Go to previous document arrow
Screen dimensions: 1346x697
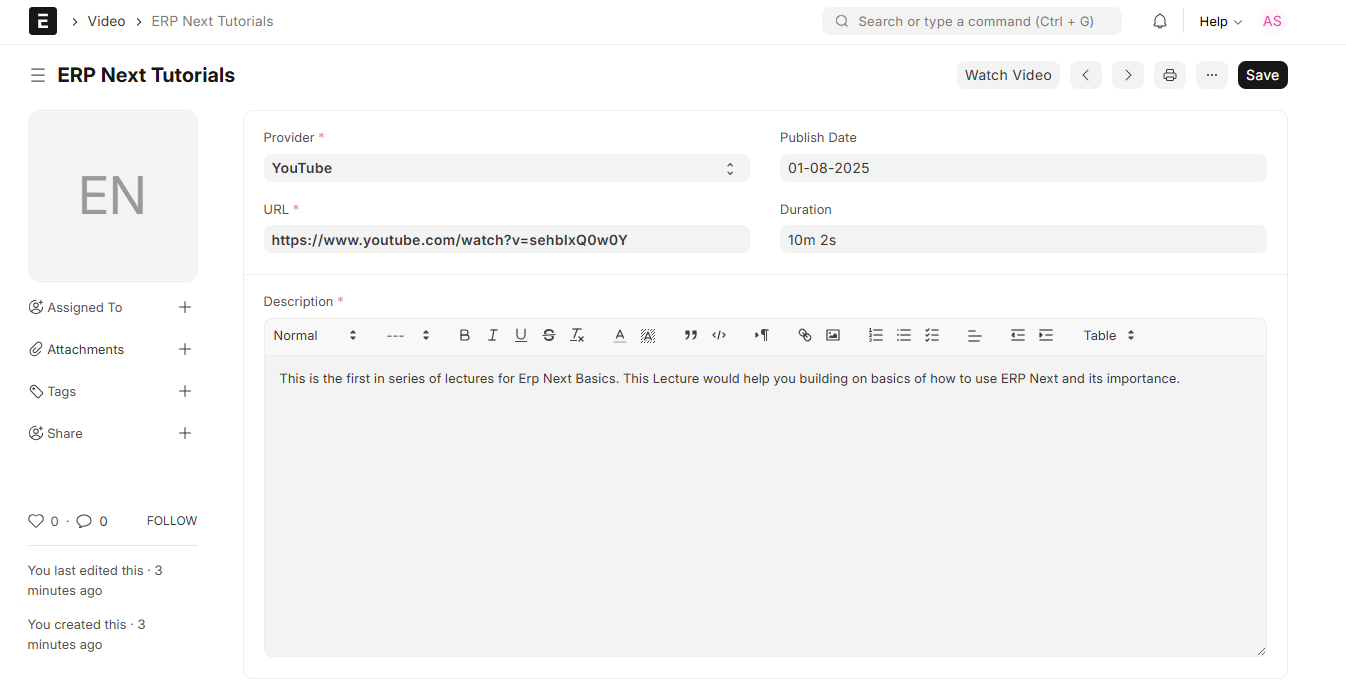tap(1086, 75)
